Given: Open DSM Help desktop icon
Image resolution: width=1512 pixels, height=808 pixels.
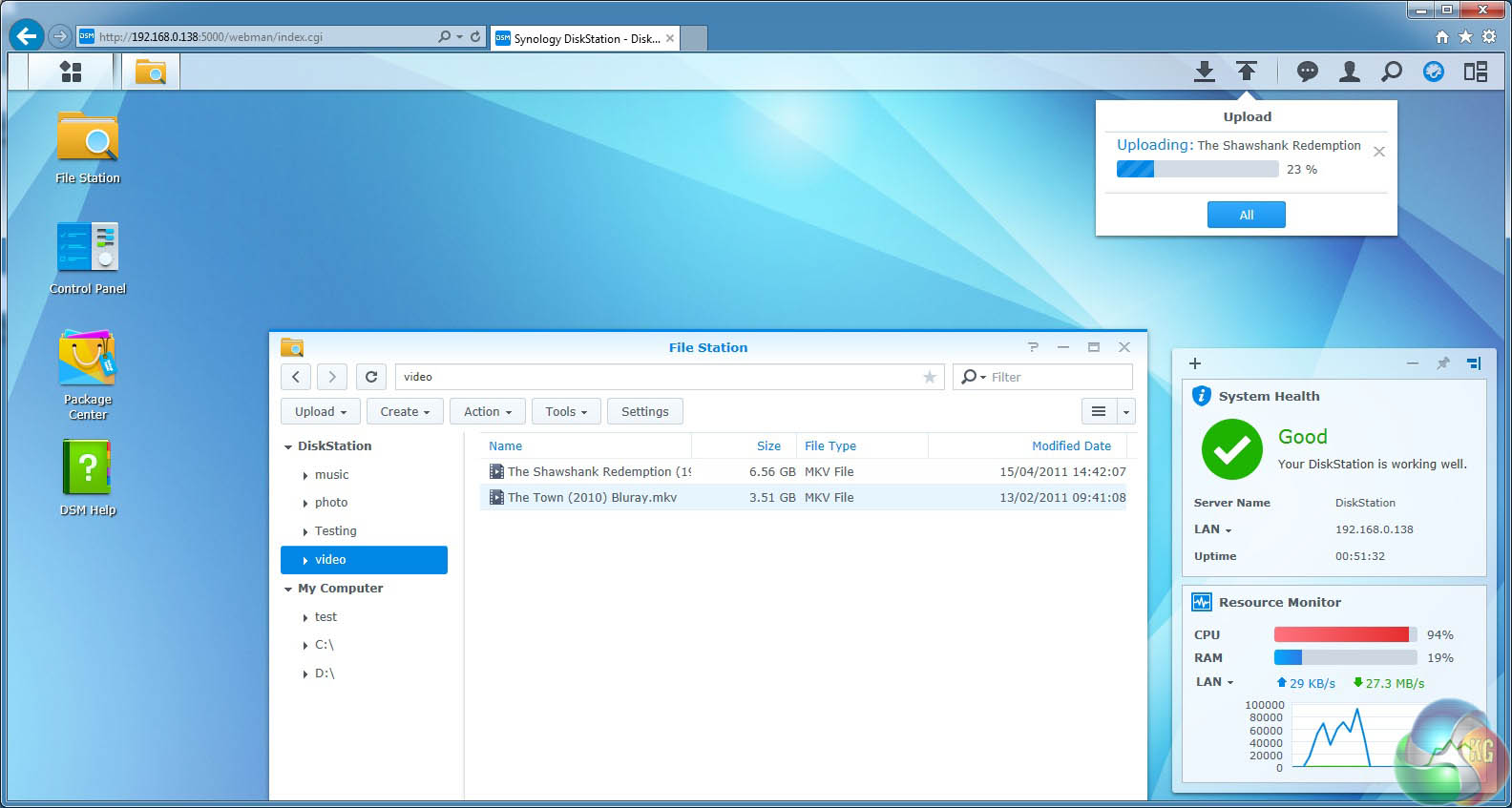Looking at the screenshot, I should tap(87, 467).
